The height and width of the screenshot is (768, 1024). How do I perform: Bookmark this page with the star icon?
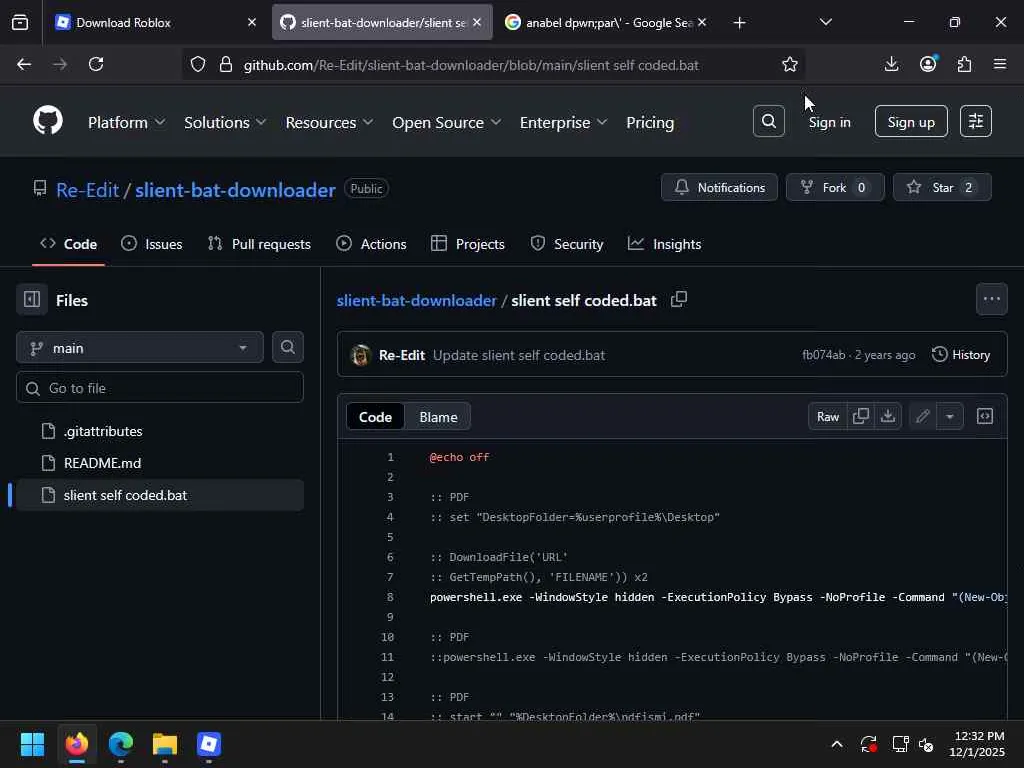click(790, 64)
